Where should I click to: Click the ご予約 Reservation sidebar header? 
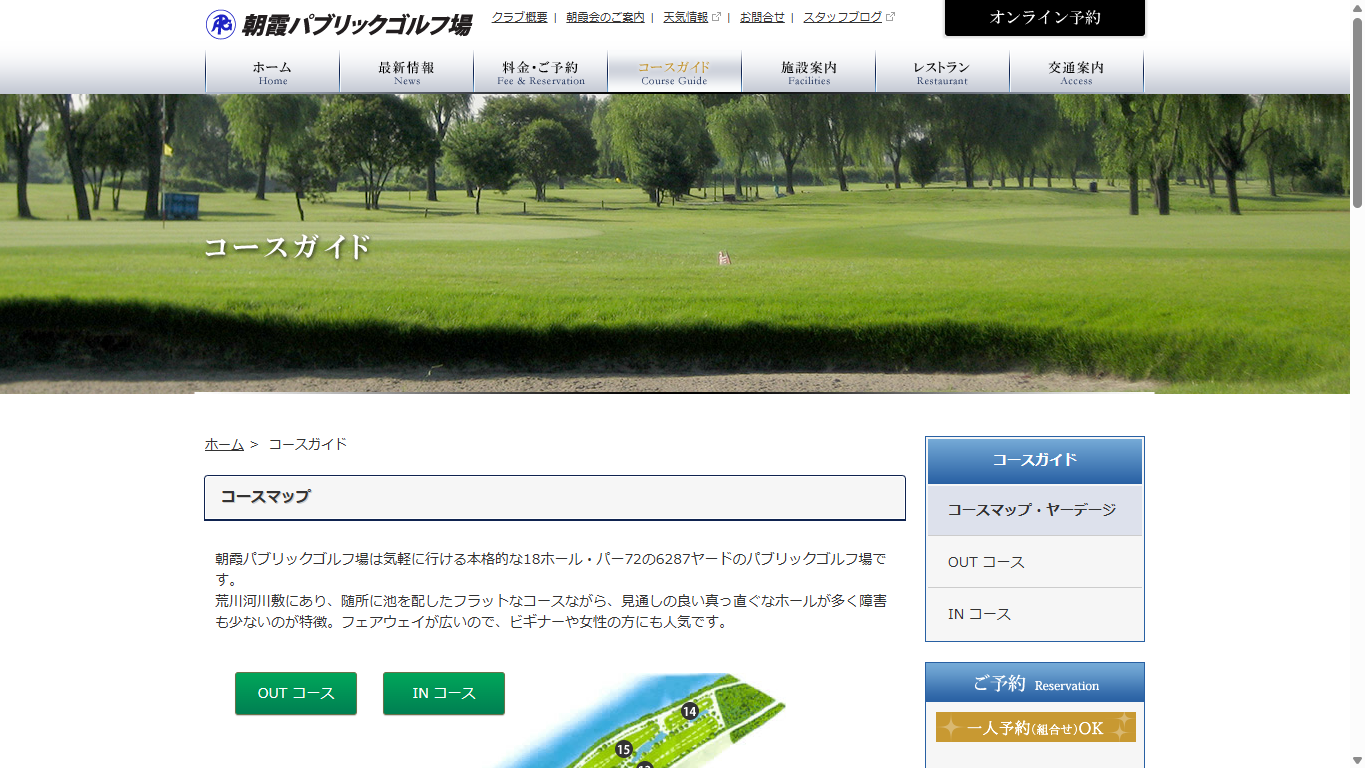point(1035,683)
